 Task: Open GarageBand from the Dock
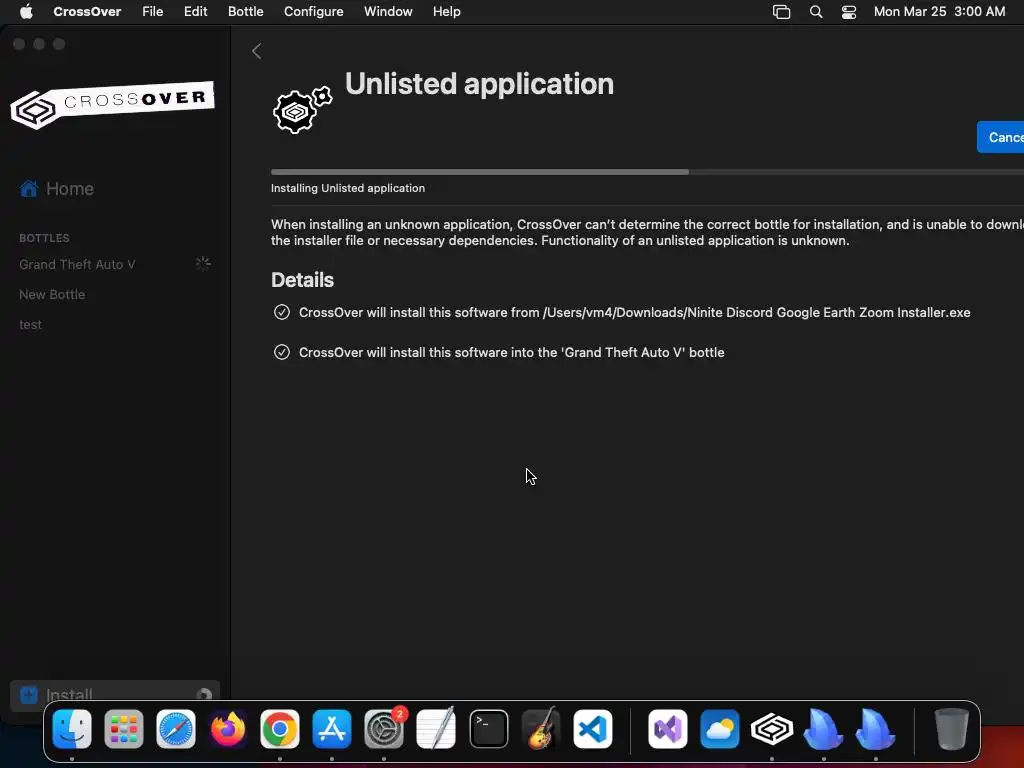541,729
